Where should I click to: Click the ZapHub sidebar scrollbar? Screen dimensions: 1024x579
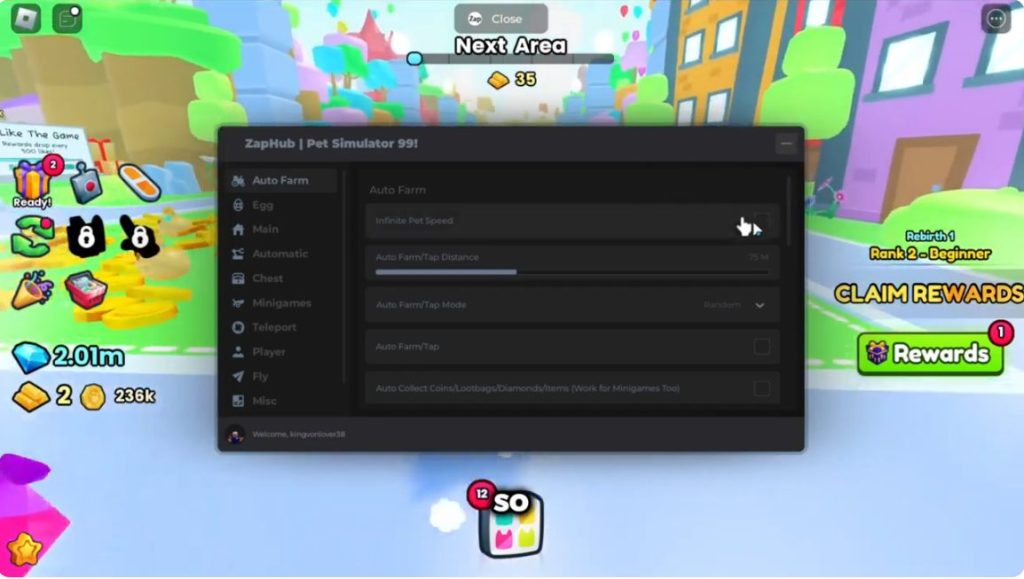tap(344, 277)
